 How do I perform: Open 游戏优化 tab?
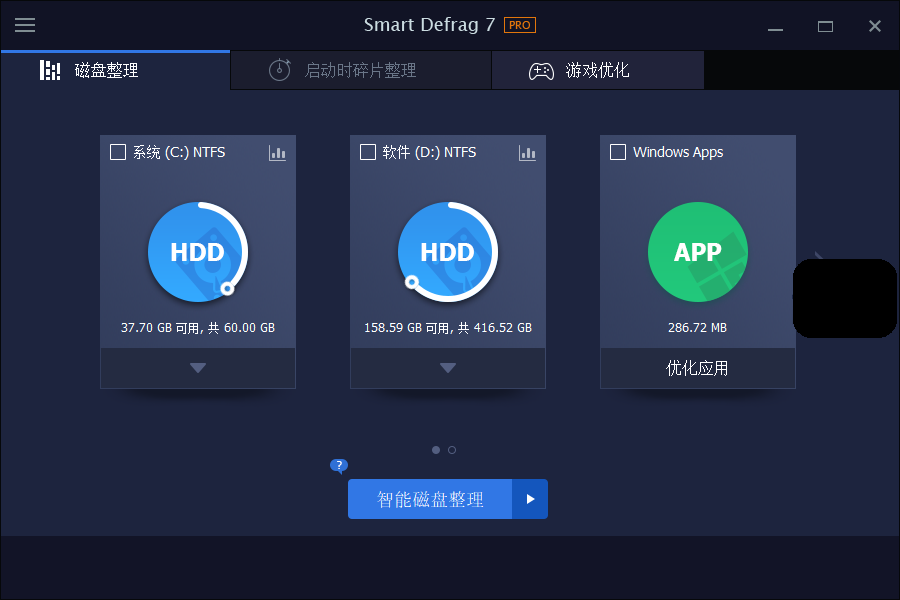click(x=598, y=70)
